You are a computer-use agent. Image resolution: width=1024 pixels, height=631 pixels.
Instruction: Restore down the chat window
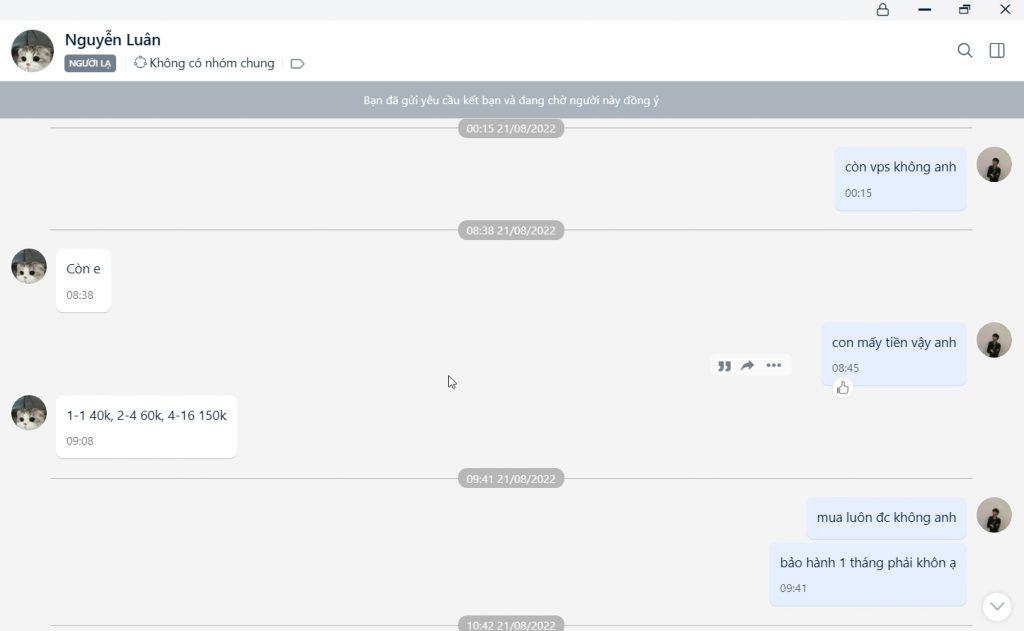pyautogui.click(x=964, y=10)
